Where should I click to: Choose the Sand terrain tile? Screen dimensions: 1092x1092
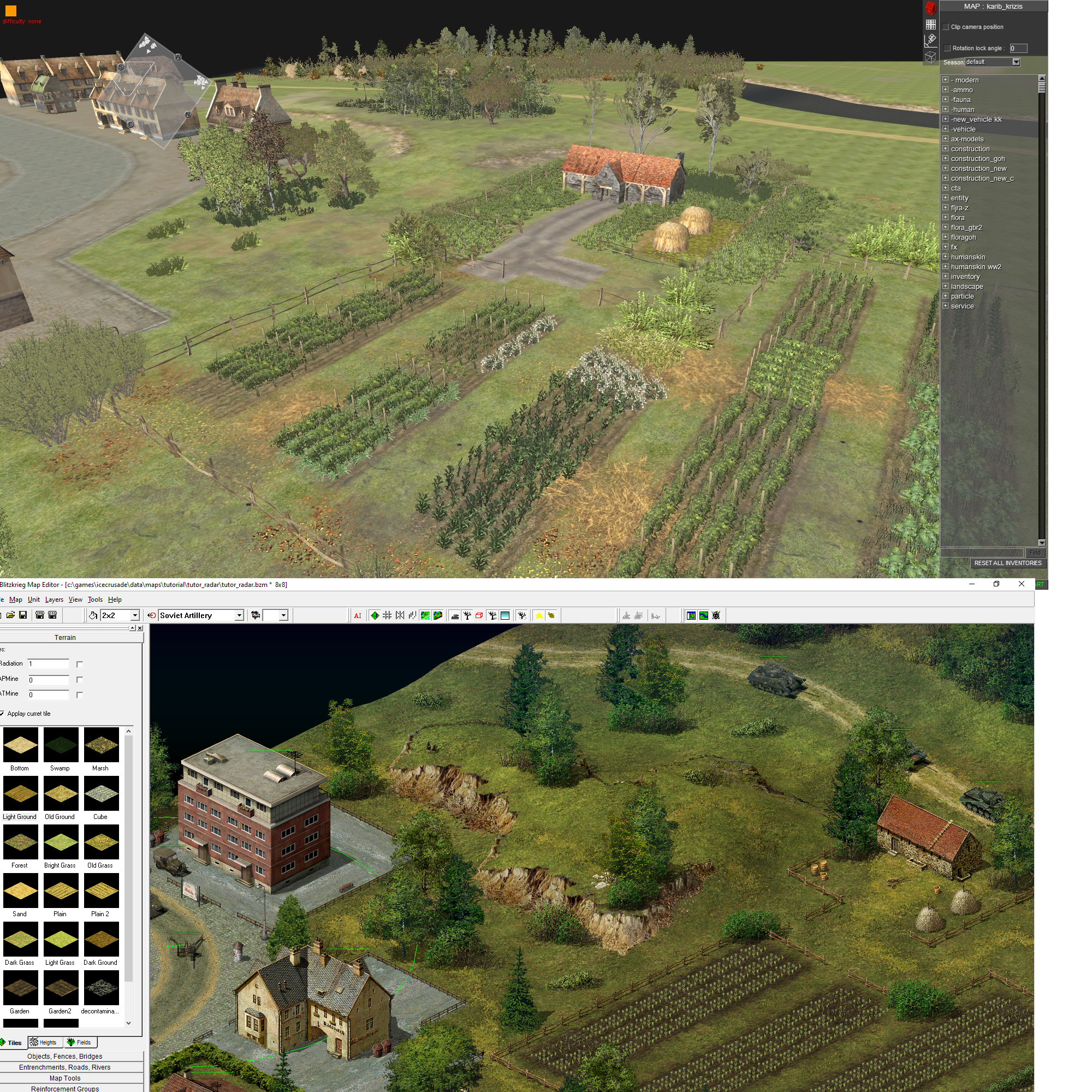click(20, 891)
